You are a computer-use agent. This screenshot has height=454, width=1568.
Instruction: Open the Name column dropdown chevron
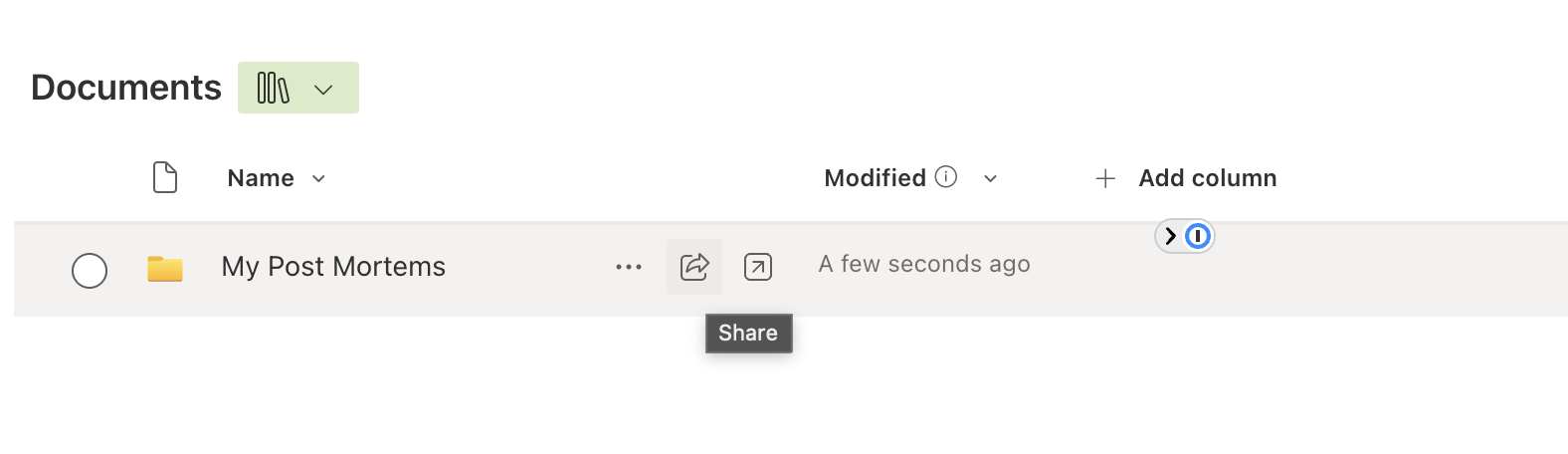(x=319, y=179)
